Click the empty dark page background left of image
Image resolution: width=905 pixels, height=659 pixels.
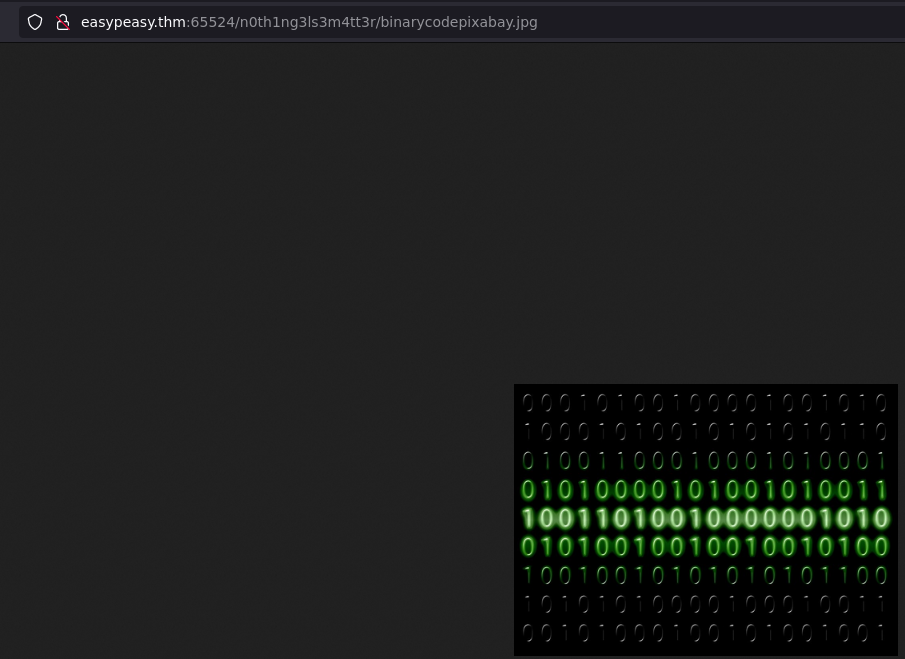coord(250,450)
